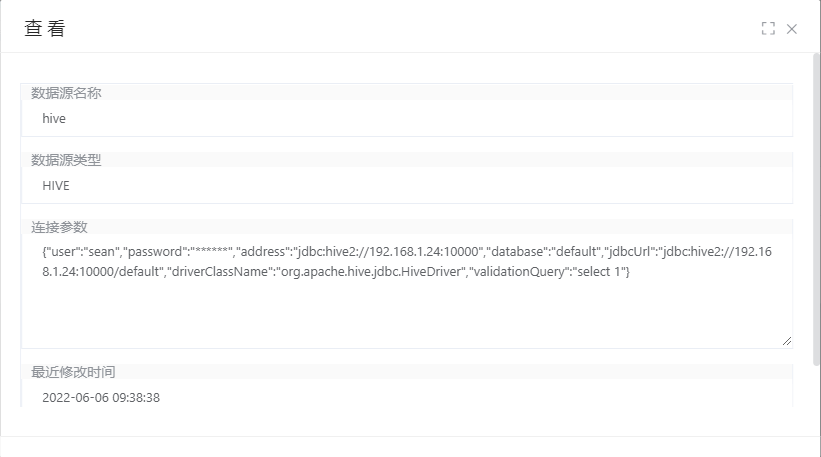821x457 pixels.
Task: Click the 最近修改时间 label
Action: point(73,372)
